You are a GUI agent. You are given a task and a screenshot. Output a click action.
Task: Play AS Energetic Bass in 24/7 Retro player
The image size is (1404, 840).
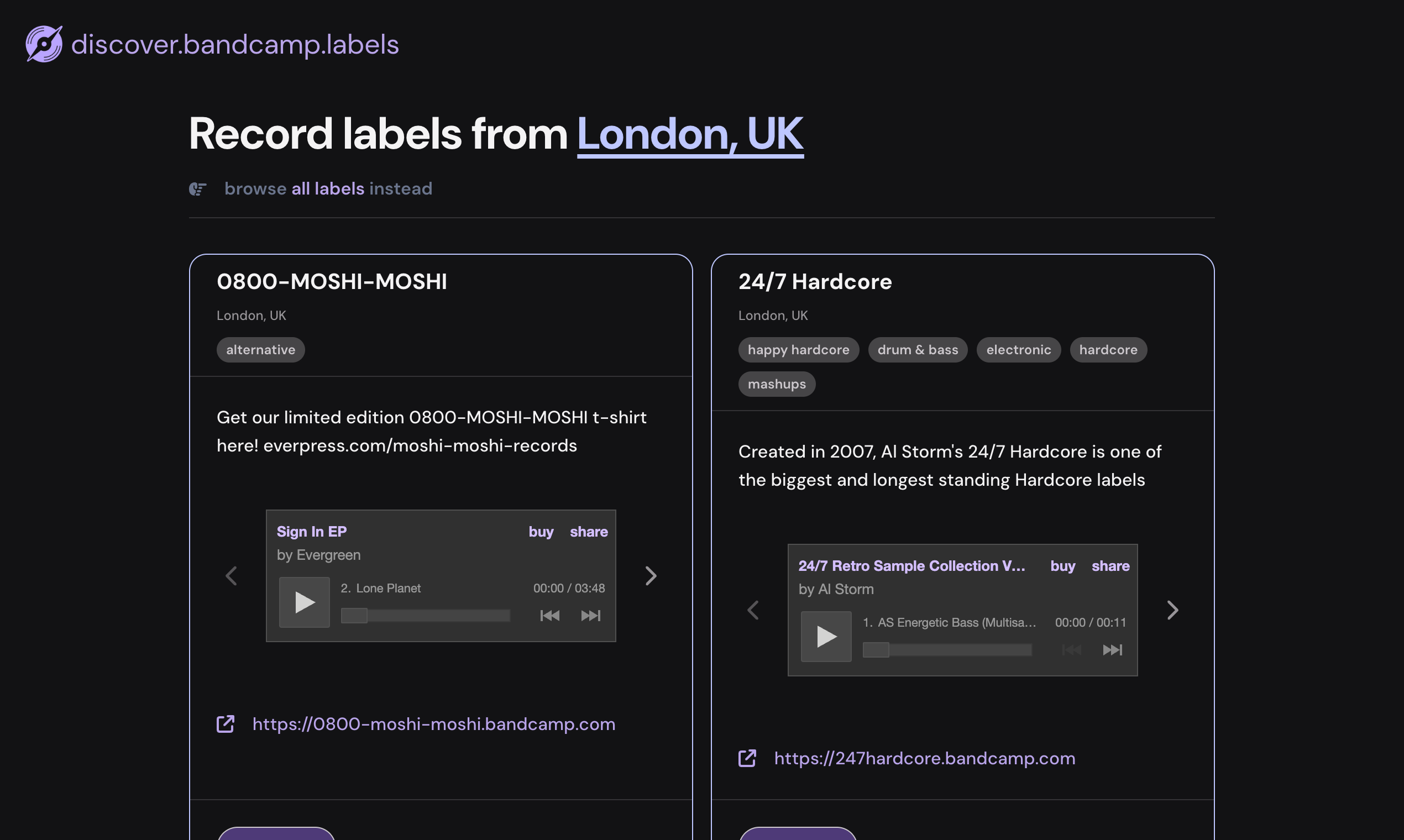(826, 637)
